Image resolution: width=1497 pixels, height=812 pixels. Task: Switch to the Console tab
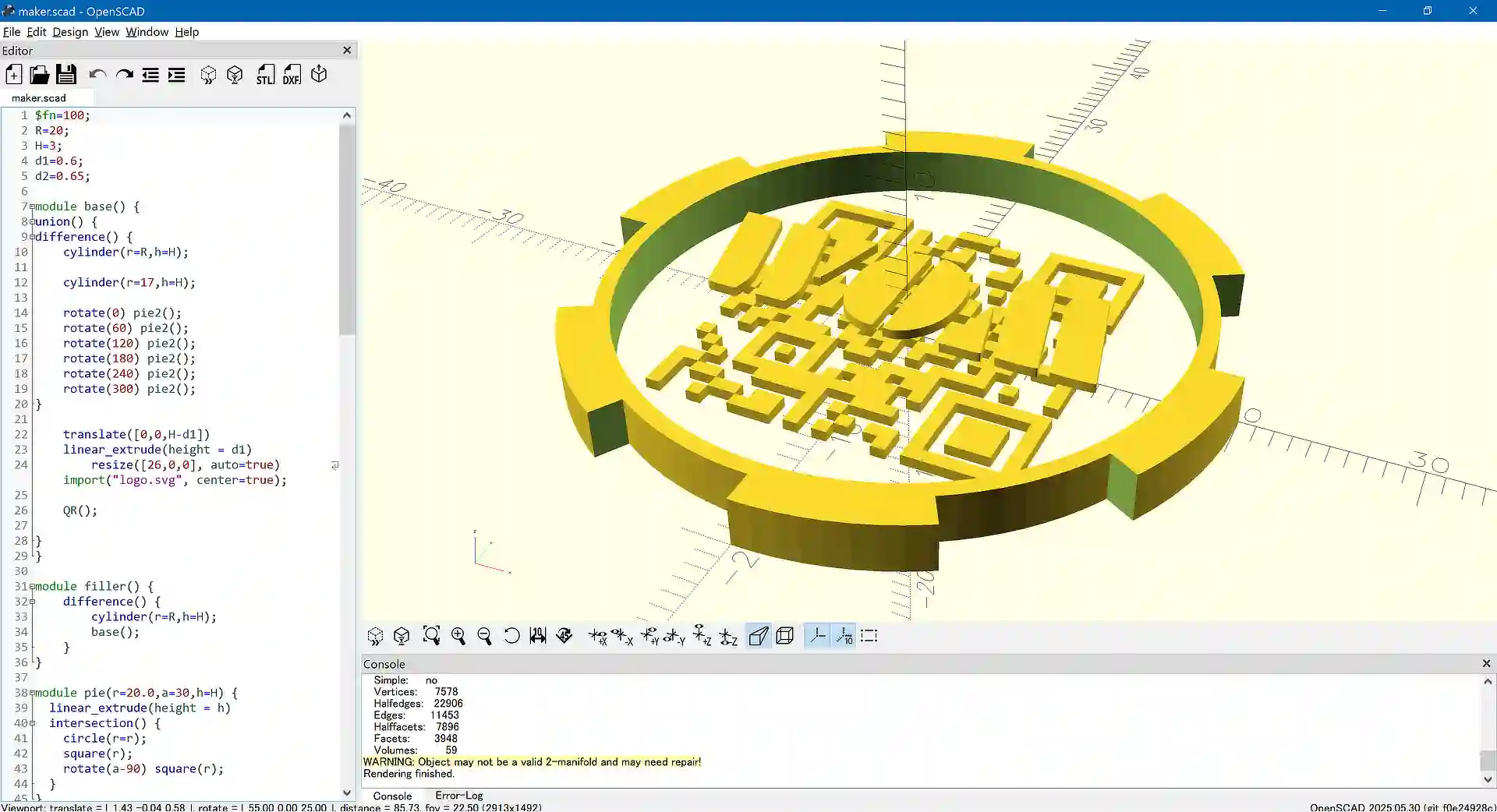click(x=392, y=796)
